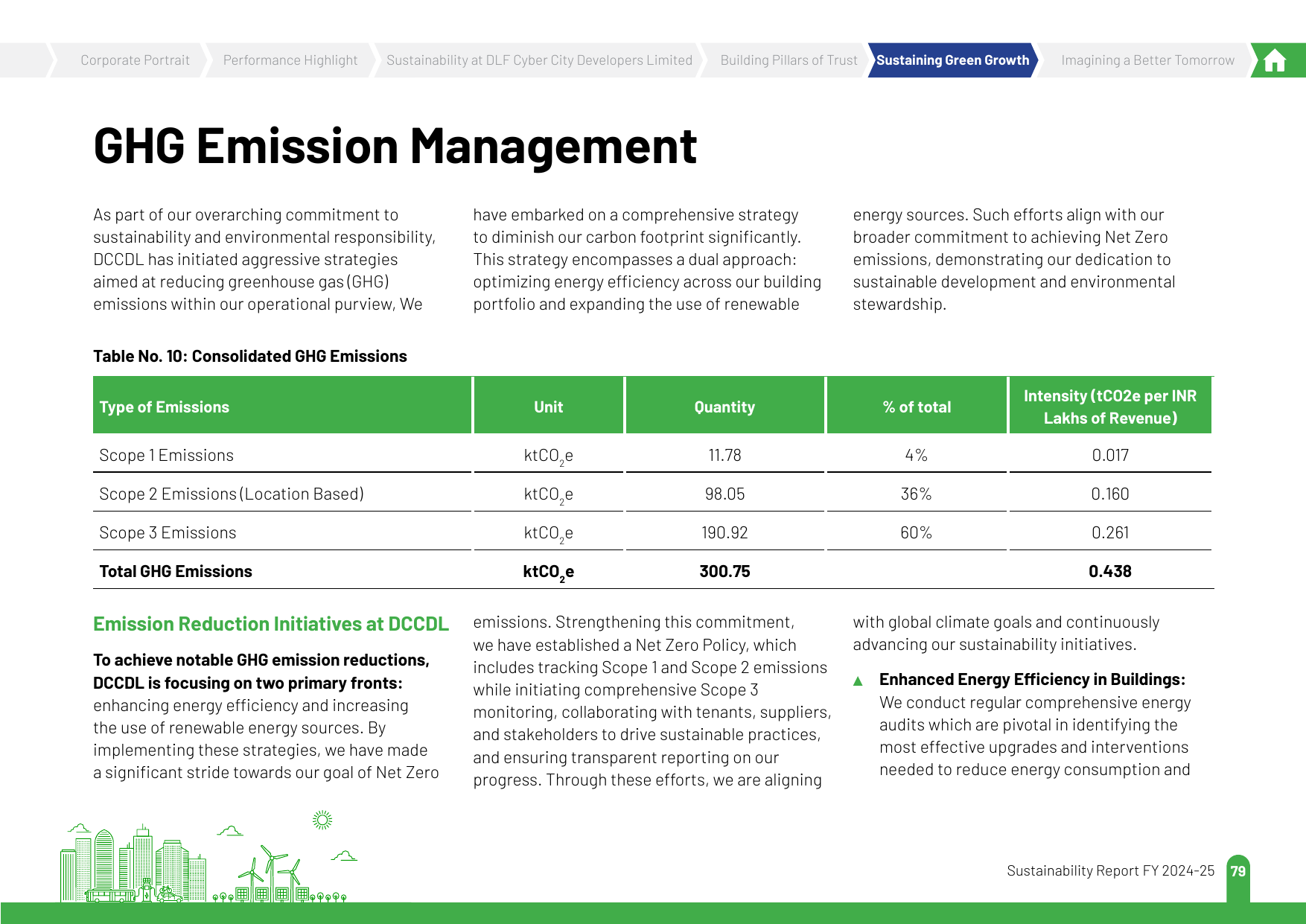Click the page number 79 badge

click(x=1238, y=871)
